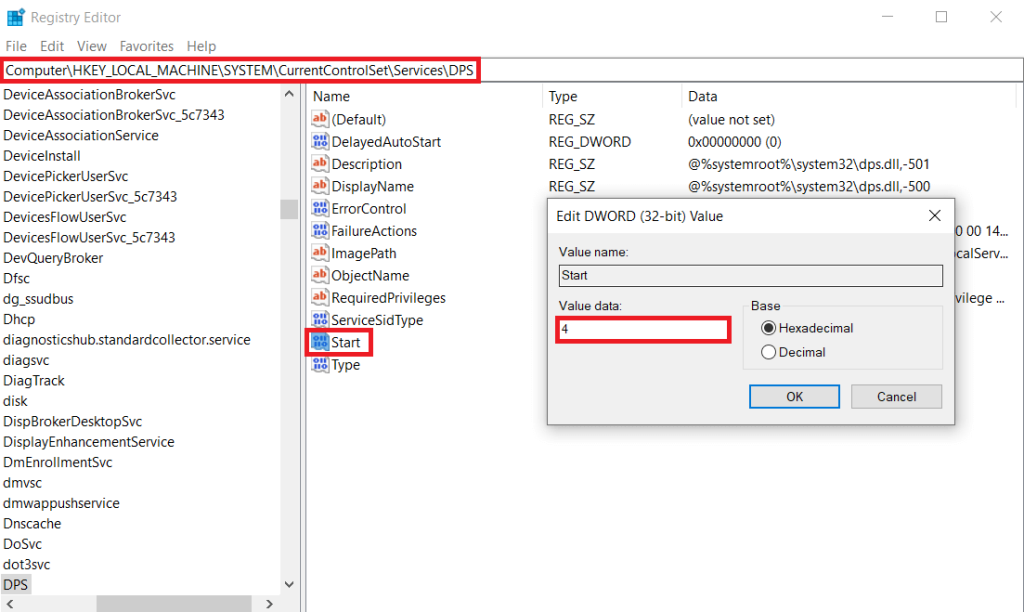1024x612 pixels.
Task: Open the Favorites menu
Action: pyautogui.click(x=146, y=46)
